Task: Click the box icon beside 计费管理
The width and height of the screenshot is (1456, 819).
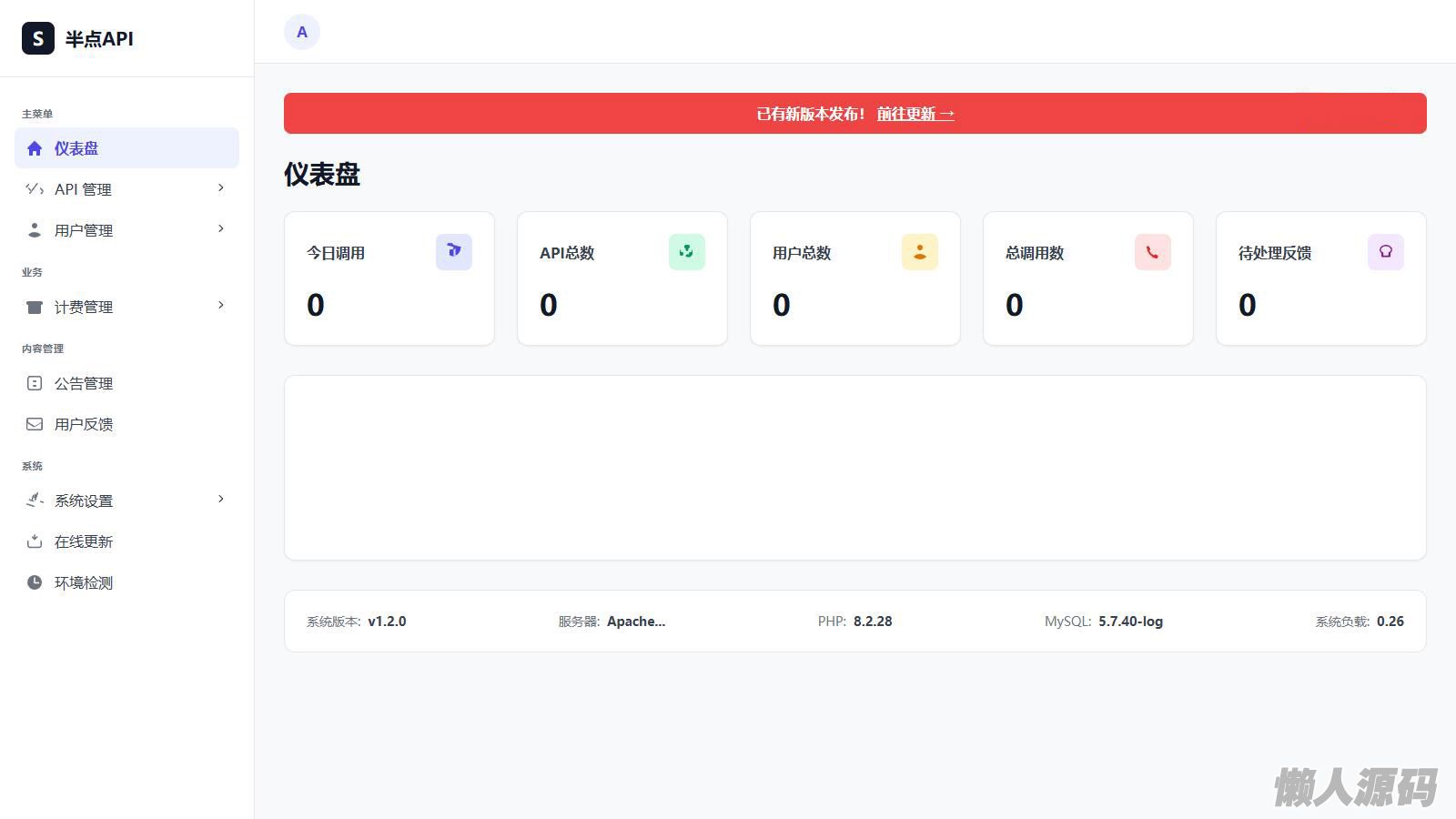Action: (x=35, y=307)
